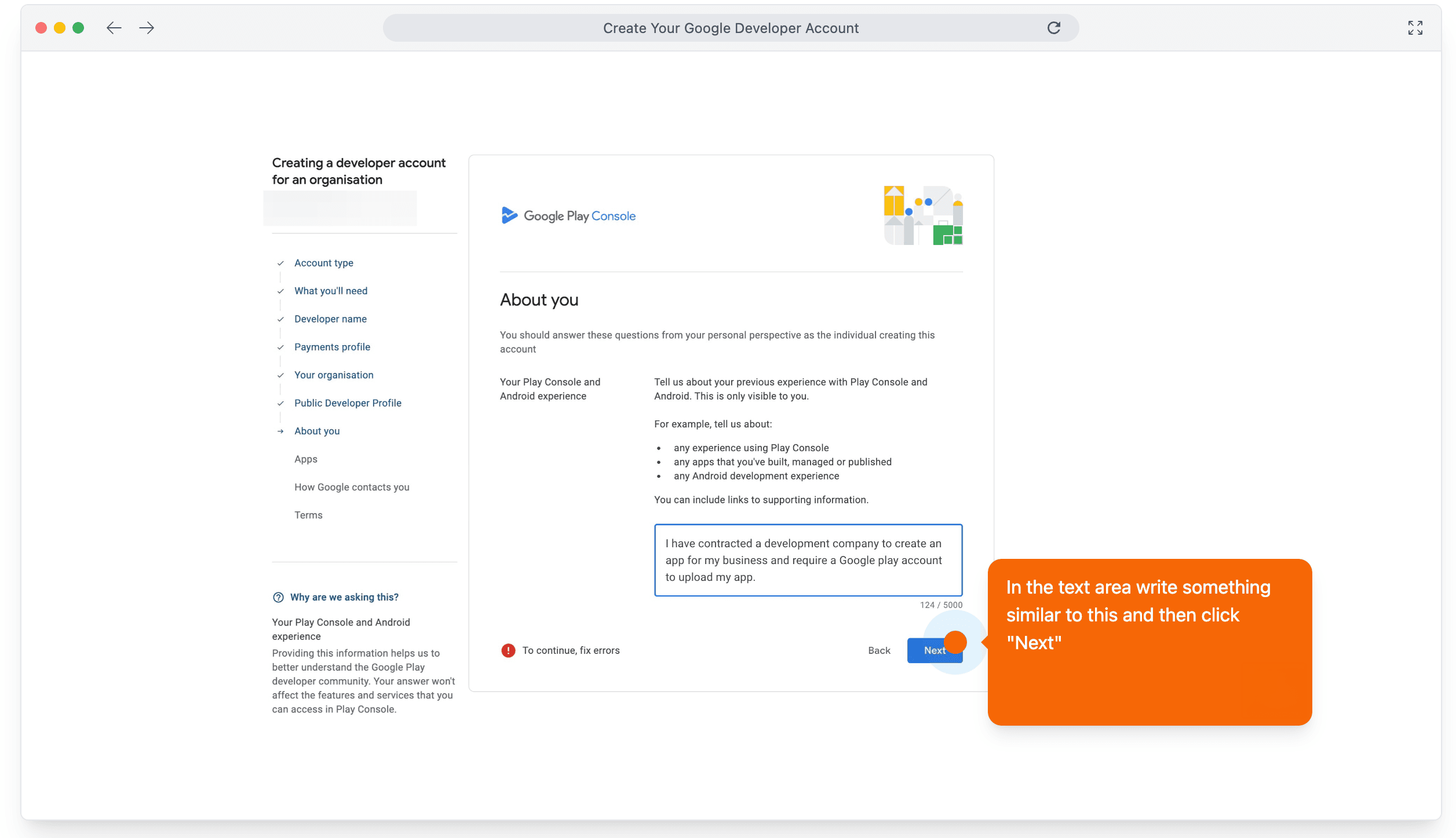The width and height of the screenshot is (1456, 838).
Task: Click the browser forward arrow icon
Action: [147, 28]
